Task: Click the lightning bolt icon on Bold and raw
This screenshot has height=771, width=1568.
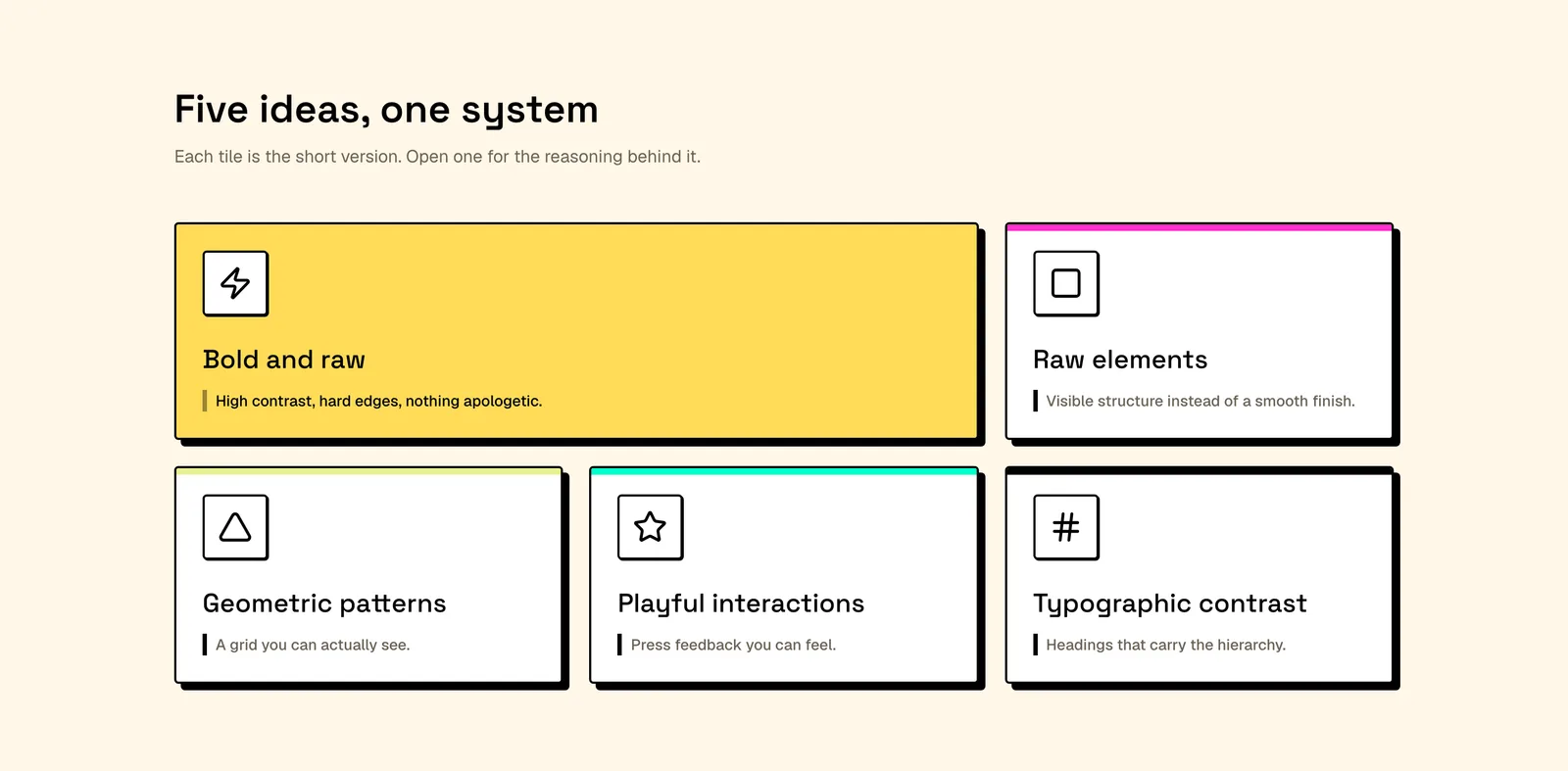Action: click(235, 283)
